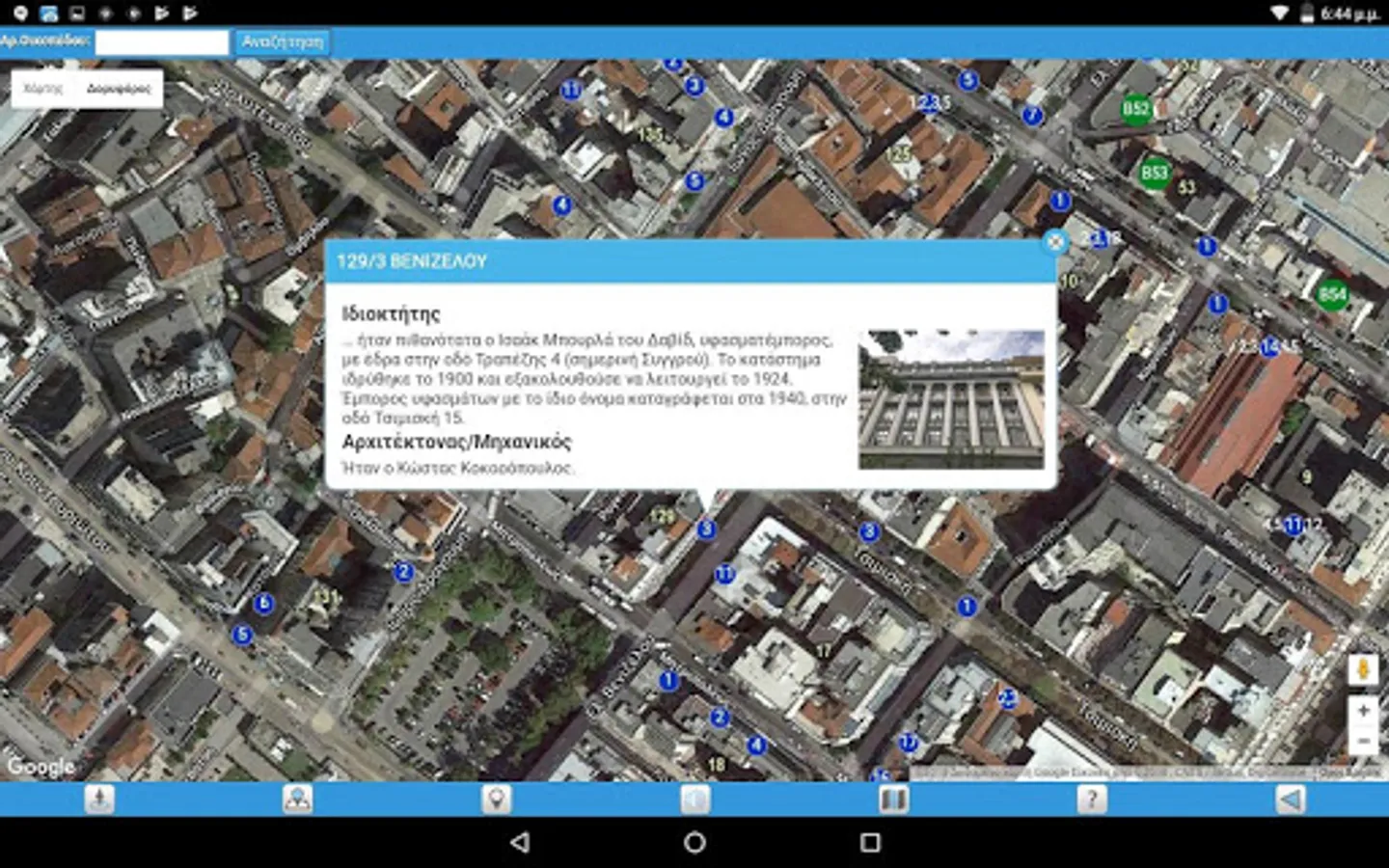The width and height of the screenshot is (1389, 868).
Task: Tap the 129/3 ΒΕΝΙΖΕΛΟΥ popup title
Action: click(x=412, y=261)
